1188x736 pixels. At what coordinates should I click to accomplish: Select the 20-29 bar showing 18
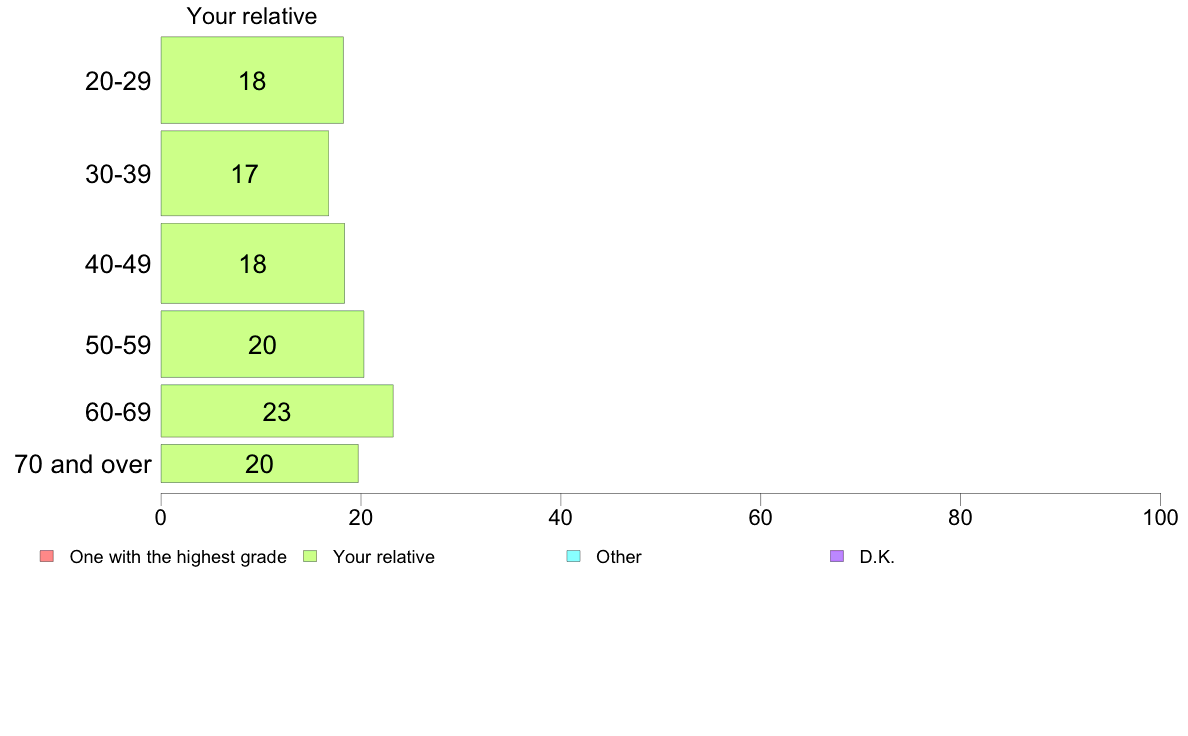tap(252, 80)
